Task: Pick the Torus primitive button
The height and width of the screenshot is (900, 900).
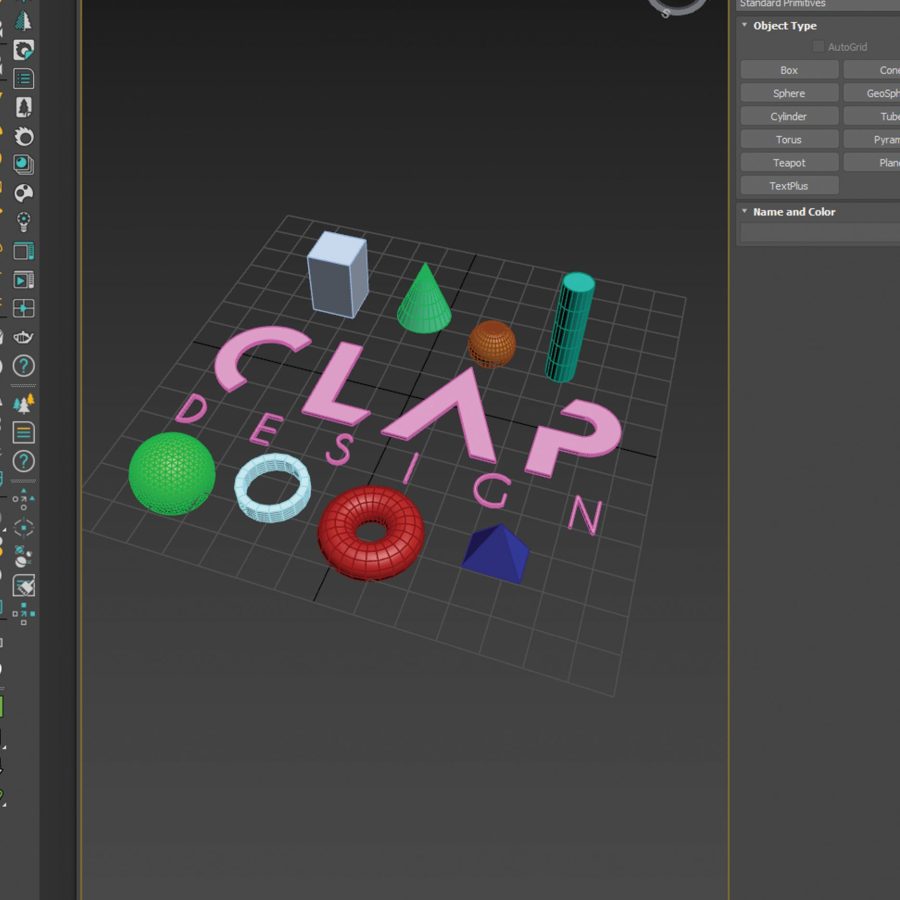Action: (789, 139)
